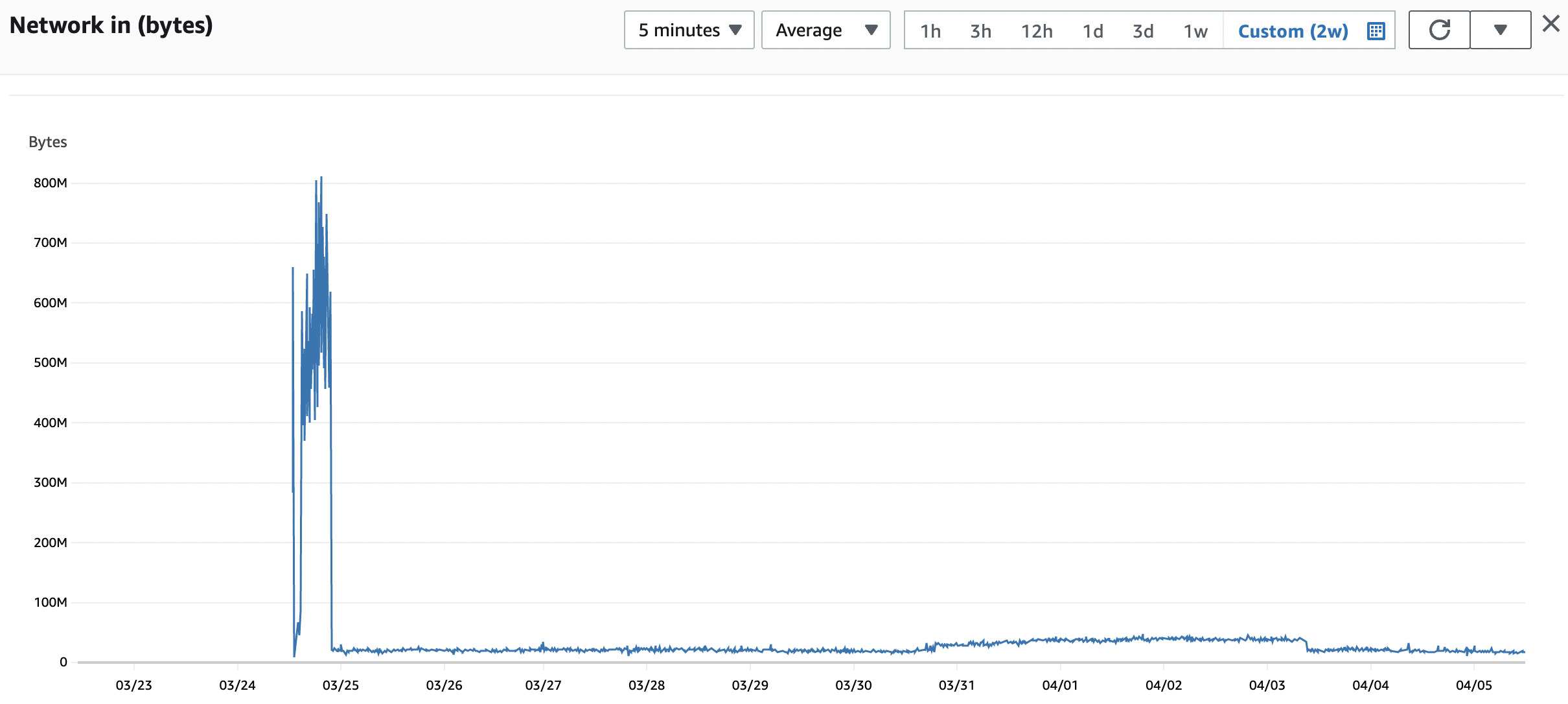This screenshot has width=1568, height=704.
Task: Click the Network in (bytes) chart title
Action: pyautogui.click(x=111, y=25)
